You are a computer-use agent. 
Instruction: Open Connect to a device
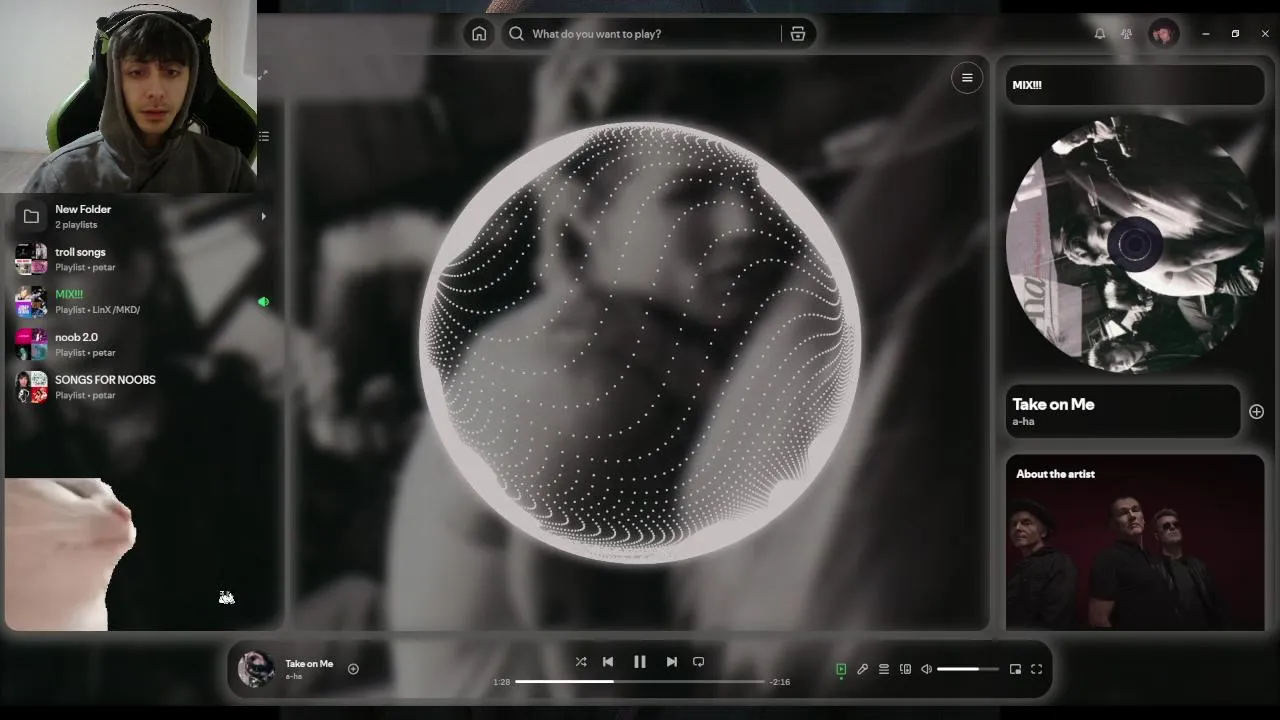(x=905, y=669)
